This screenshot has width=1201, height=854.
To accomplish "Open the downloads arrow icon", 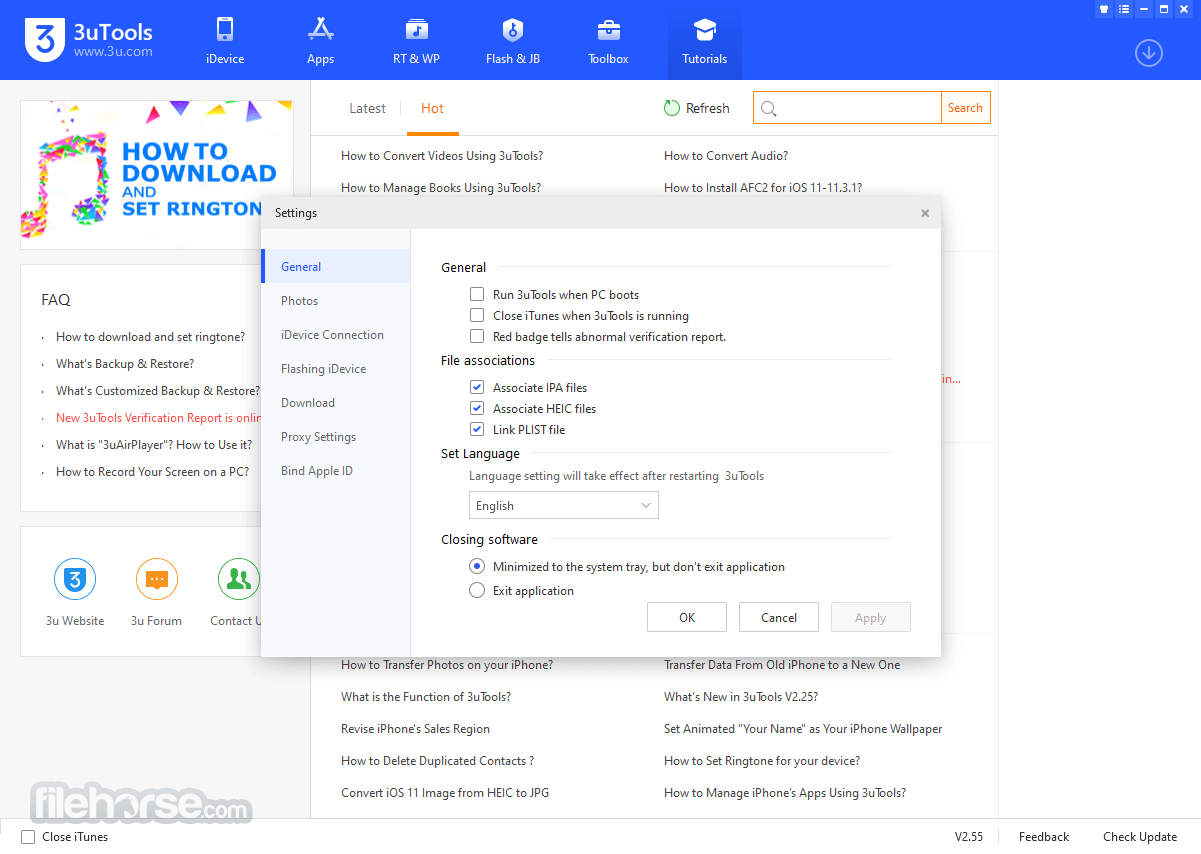I will point(1149,53).
